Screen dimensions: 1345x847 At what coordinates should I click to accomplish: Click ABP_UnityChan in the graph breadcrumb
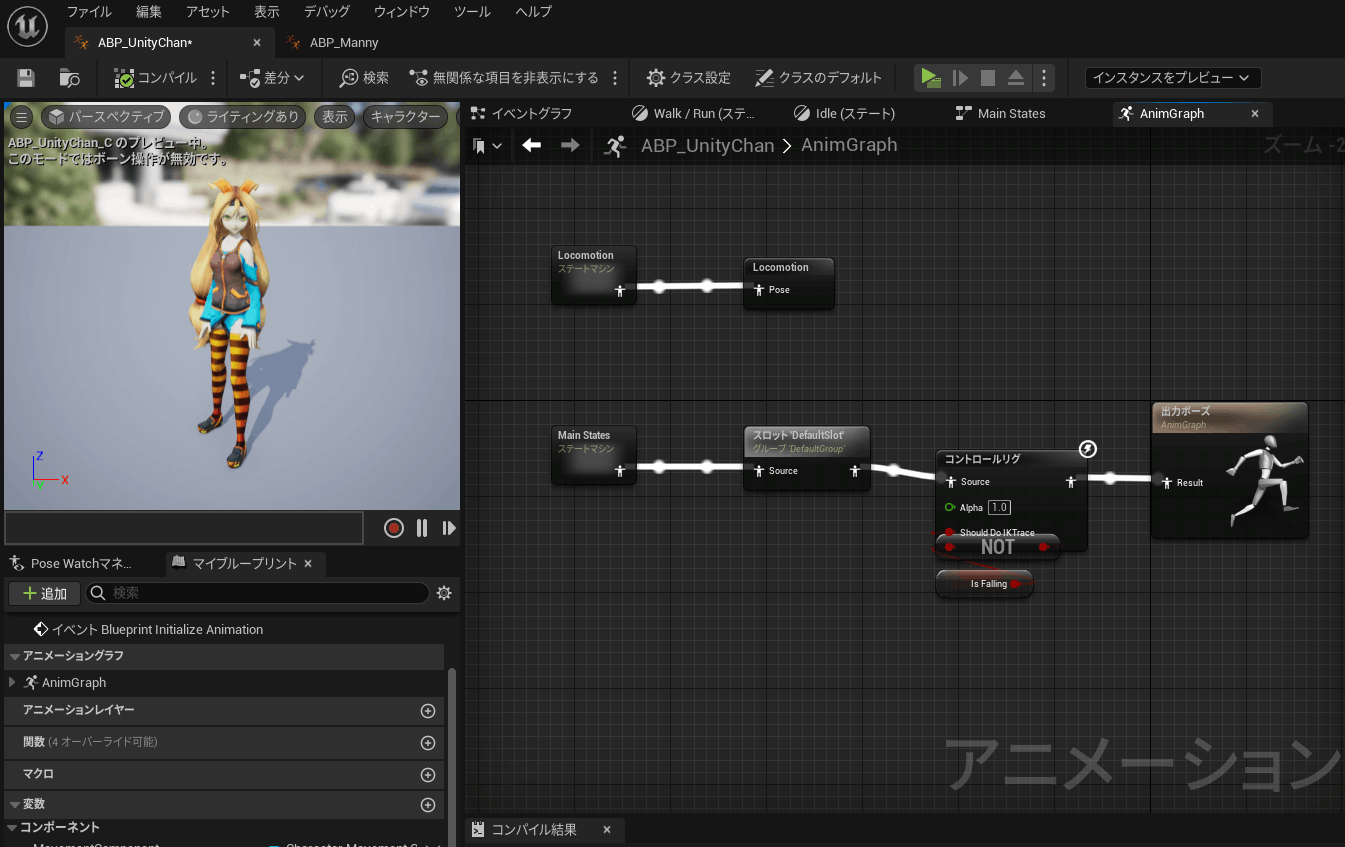(x=707, y=146)
